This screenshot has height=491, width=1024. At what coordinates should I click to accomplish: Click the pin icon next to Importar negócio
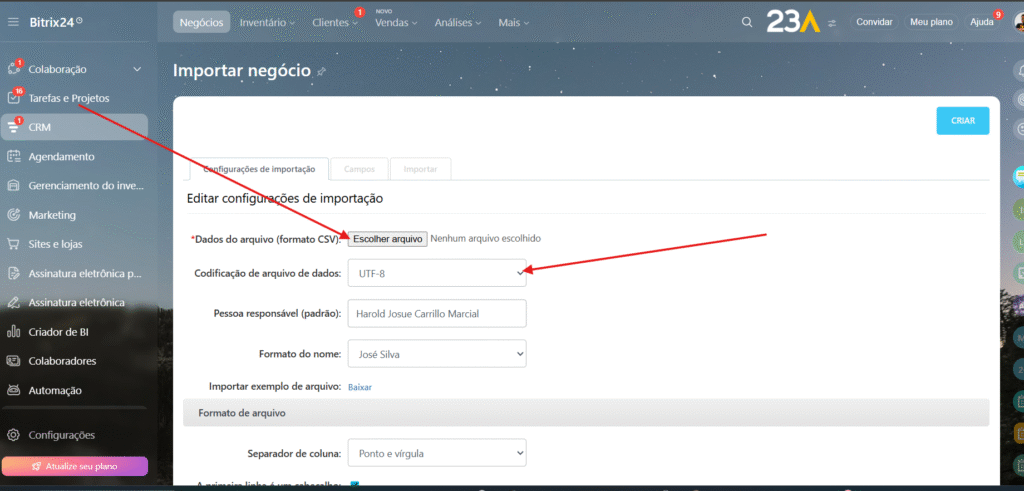pos(321,72)
